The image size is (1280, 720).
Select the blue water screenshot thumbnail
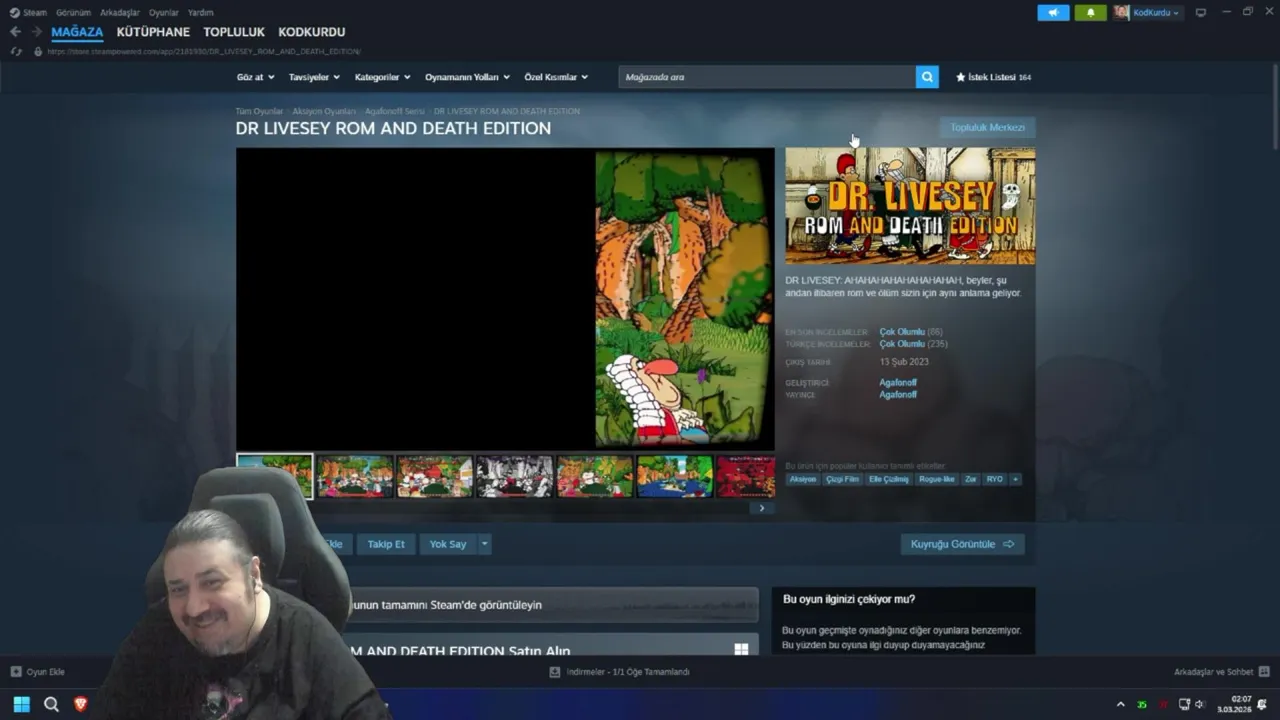point(675,476)
